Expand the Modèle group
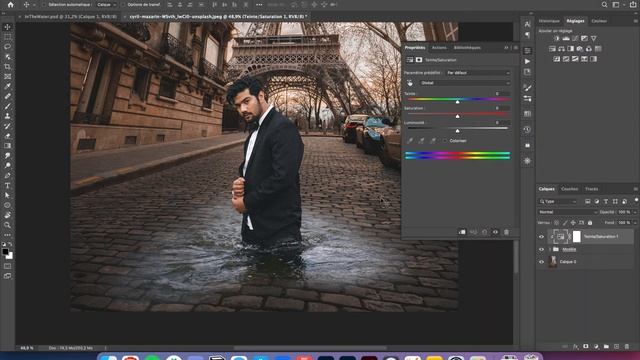 click(x=550, y=249)
